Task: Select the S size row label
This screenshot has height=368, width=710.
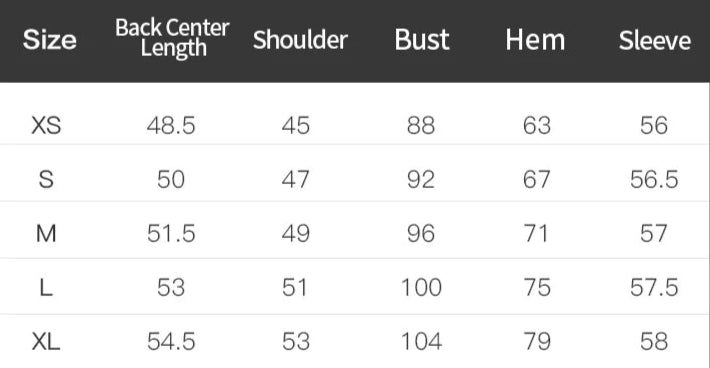Action: (x=46, y=179)
